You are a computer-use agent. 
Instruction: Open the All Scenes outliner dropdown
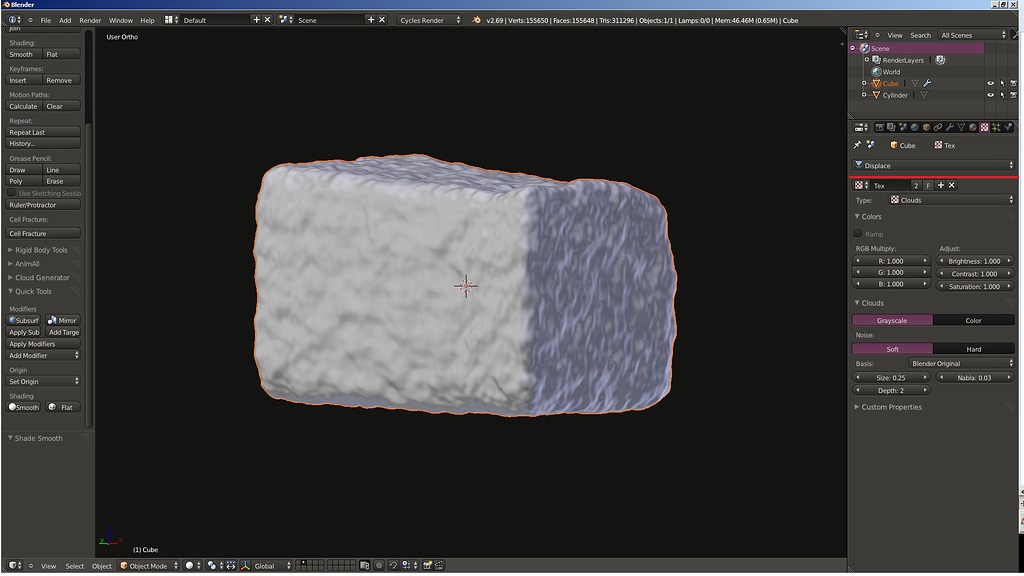click(x=973, y=35)
